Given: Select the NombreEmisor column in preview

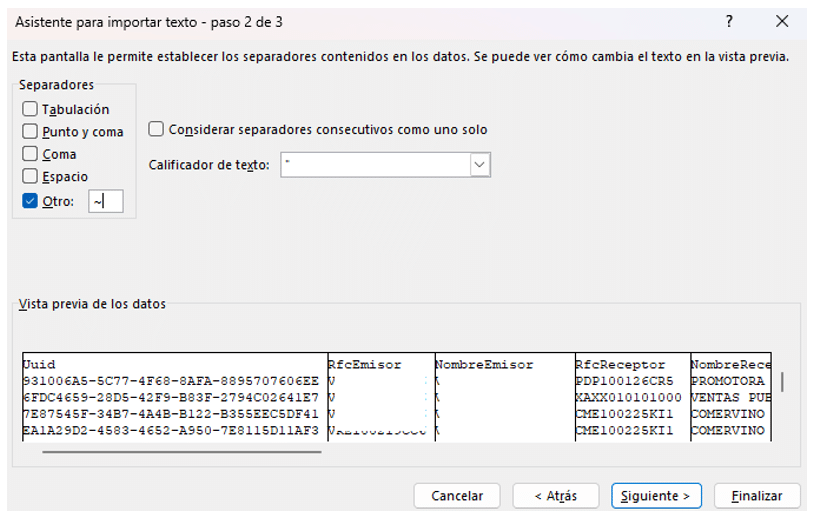Looking at the screenshot, I should 502,365.
